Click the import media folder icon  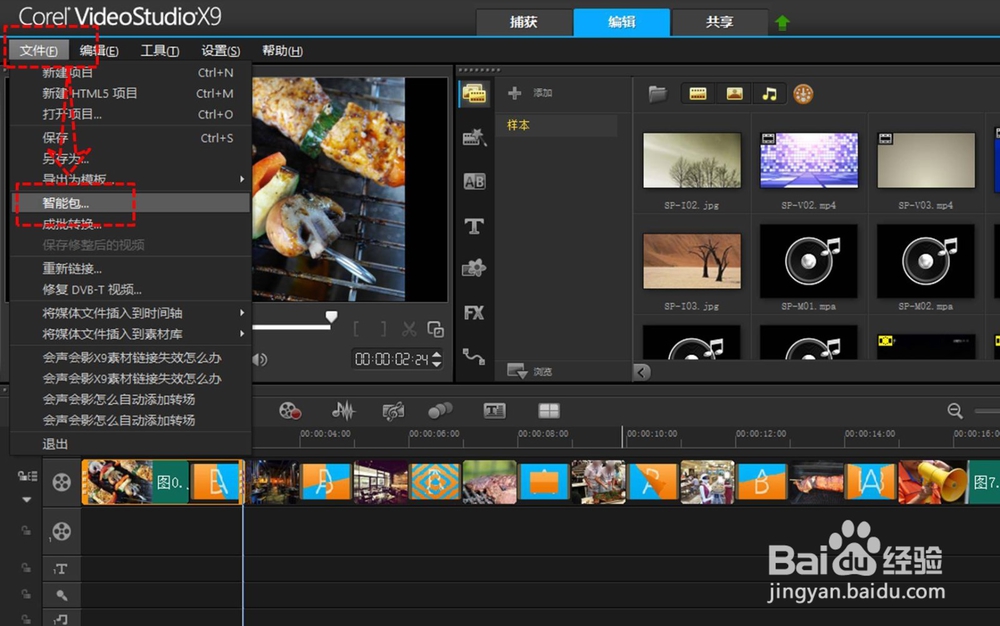658,94
